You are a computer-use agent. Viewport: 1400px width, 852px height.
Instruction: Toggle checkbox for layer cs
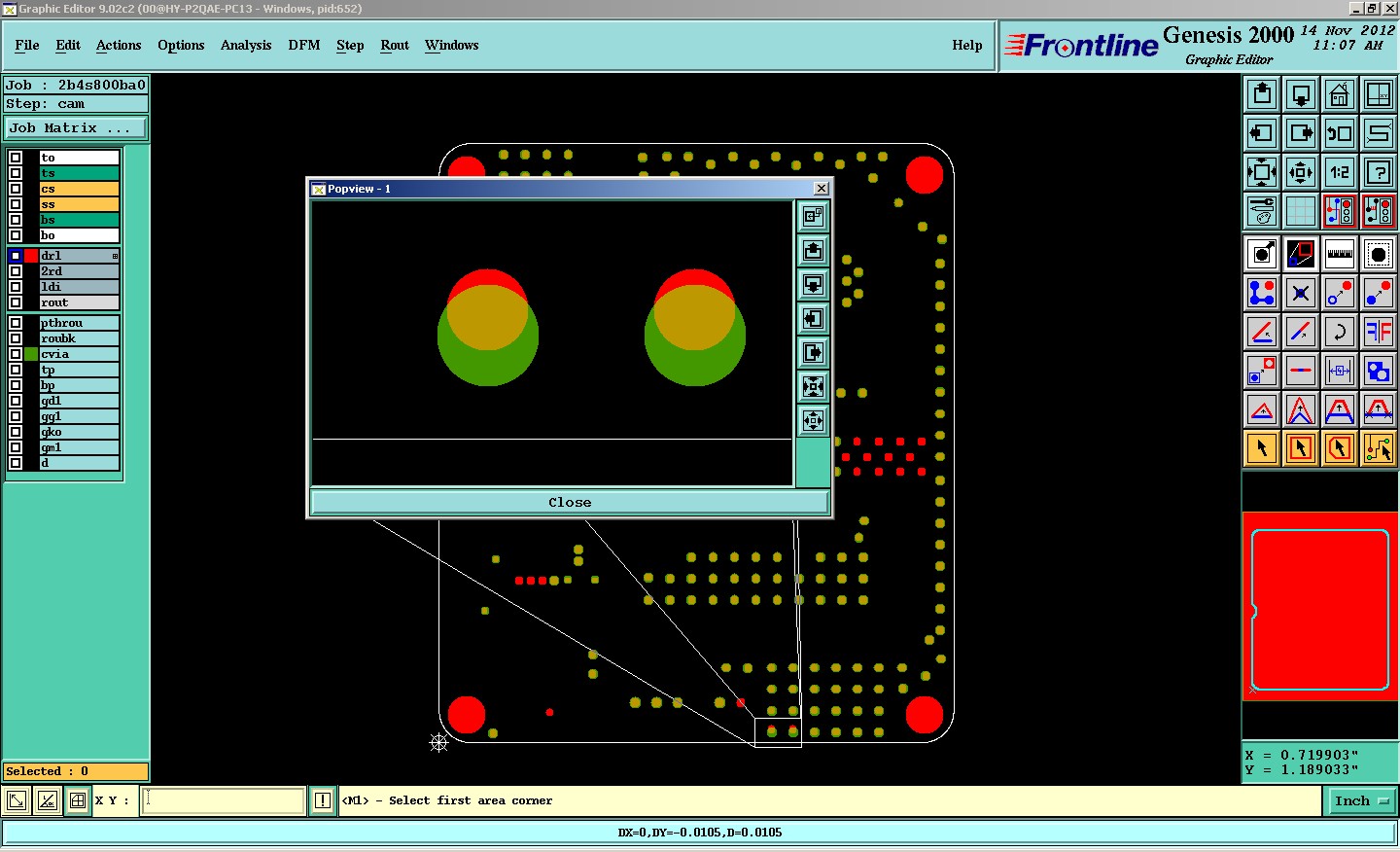coord(16,189)
